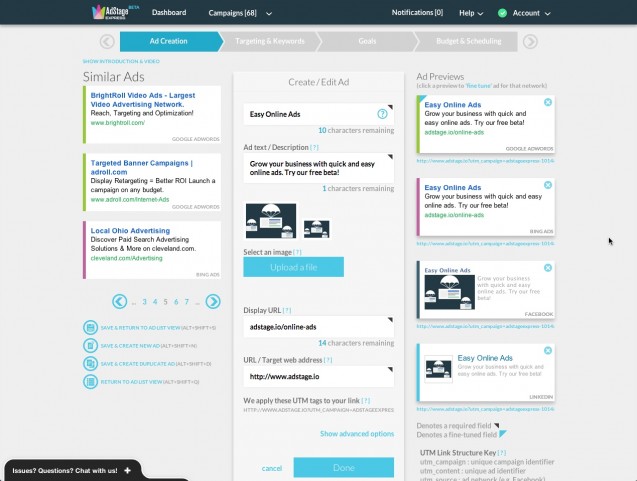Fine tune the LinkedIn ad preview

(486, 373)
